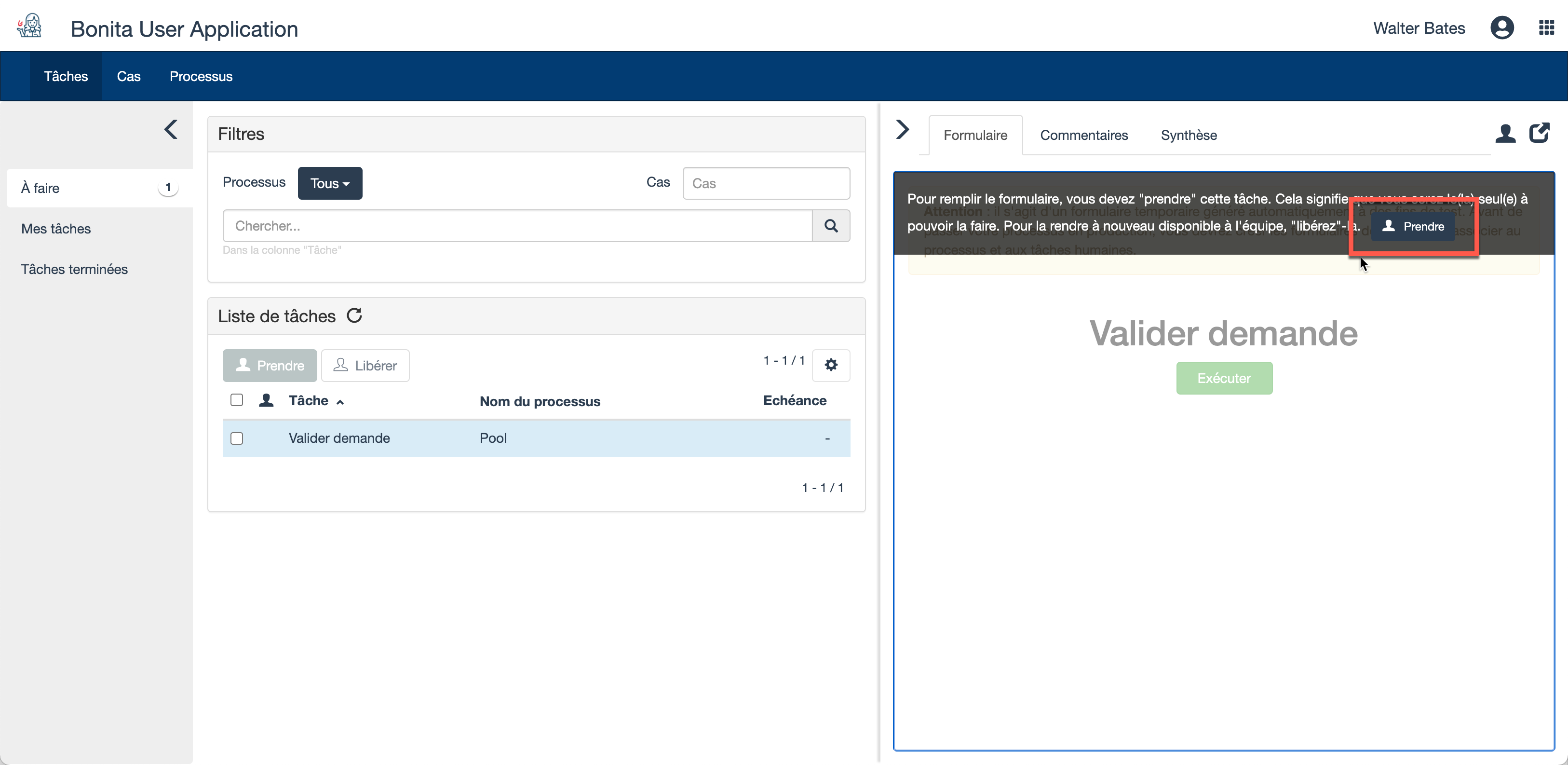The width and height of the screenshot is (1568, 765).
Task: Click the Bonita User Application title
Action: tap(185, 28)
